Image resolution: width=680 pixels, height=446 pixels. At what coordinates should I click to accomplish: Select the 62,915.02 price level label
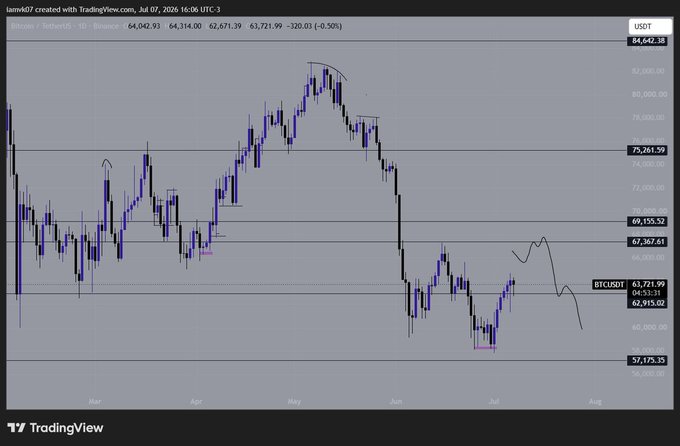648,303
